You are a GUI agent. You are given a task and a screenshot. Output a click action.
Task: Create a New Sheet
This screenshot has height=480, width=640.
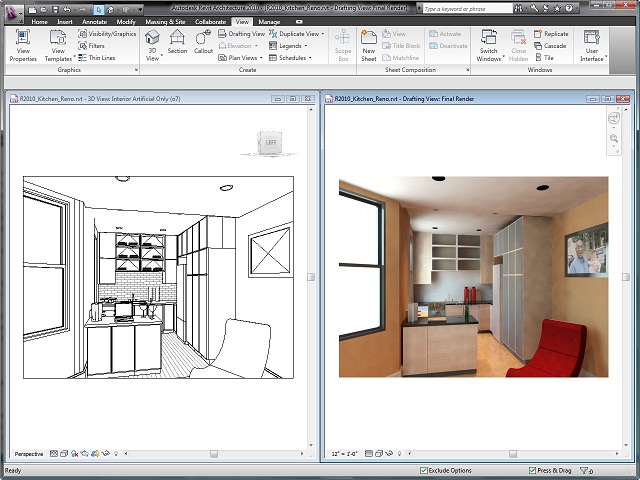tap(369, 46)
